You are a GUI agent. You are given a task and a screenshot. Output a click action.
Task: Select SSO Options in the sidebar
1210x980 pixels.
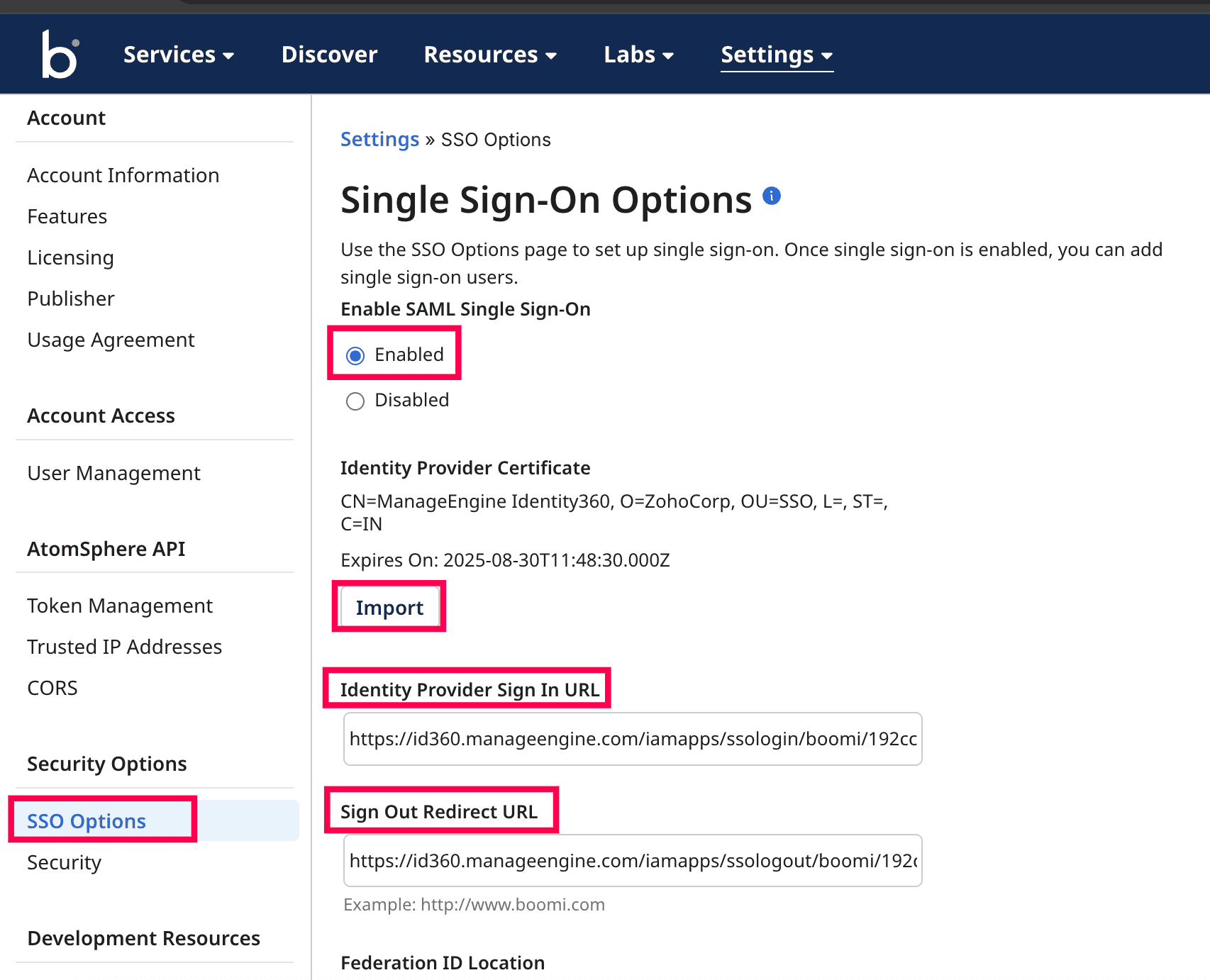click(86, 820)
